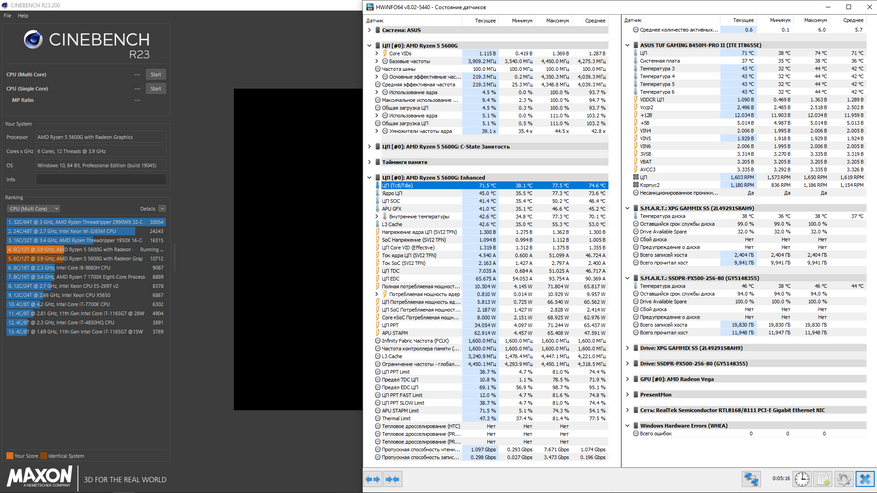877x493 pixels.
Task: Select the Running Ryzen 5 5600G ranking entry
Action: tap(86, 250)
